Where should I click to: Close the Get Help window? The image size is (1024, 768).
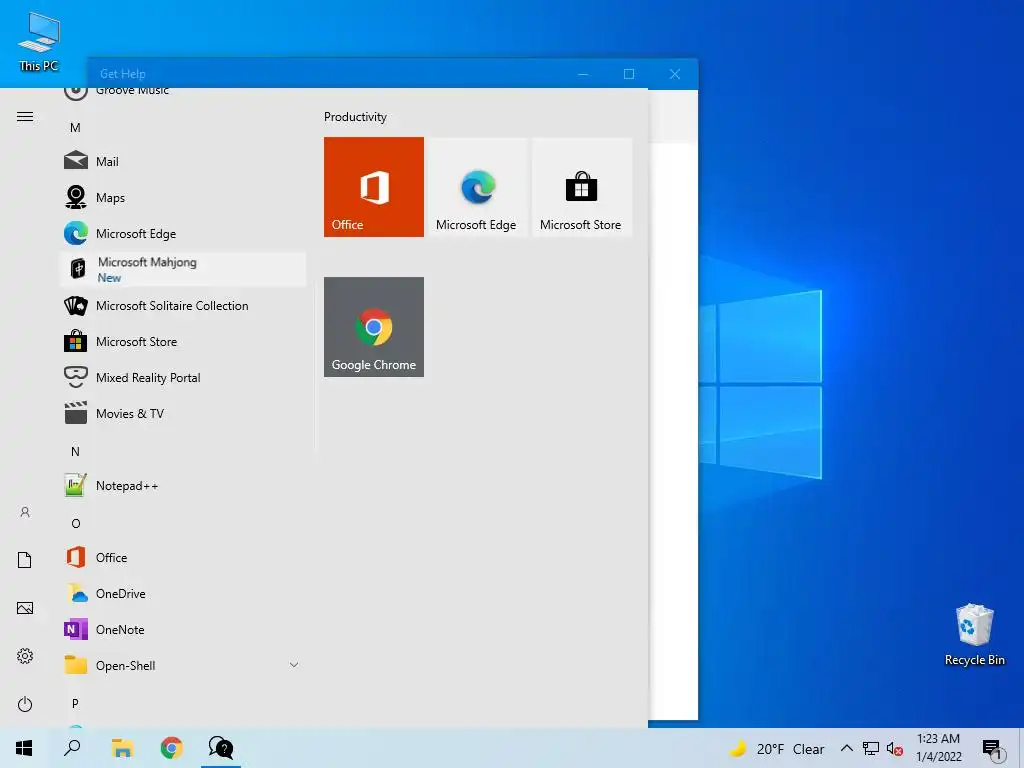[x=675, y=74]
